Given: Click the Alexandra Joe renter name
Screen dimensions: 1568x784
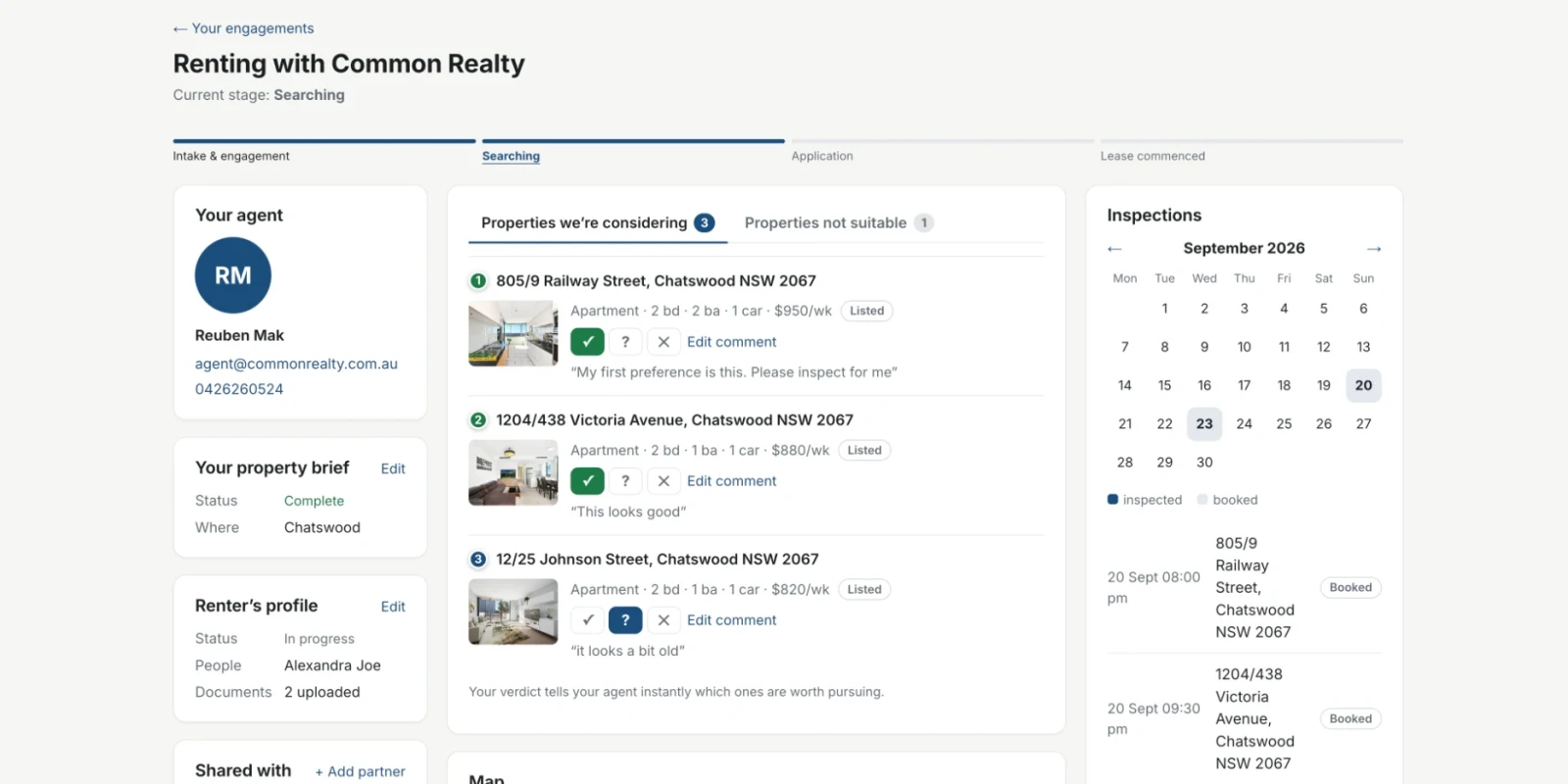Looking at the screenshot, I should [332, 665].
